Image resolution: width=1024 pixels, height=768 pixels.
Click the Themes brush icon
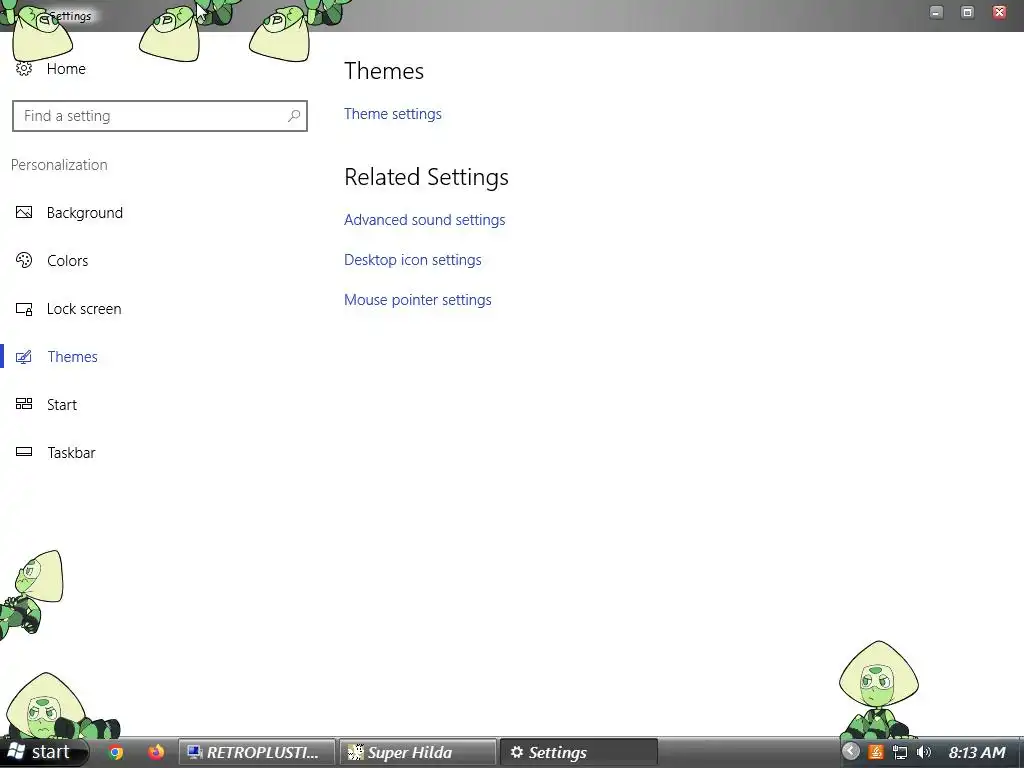24,357
